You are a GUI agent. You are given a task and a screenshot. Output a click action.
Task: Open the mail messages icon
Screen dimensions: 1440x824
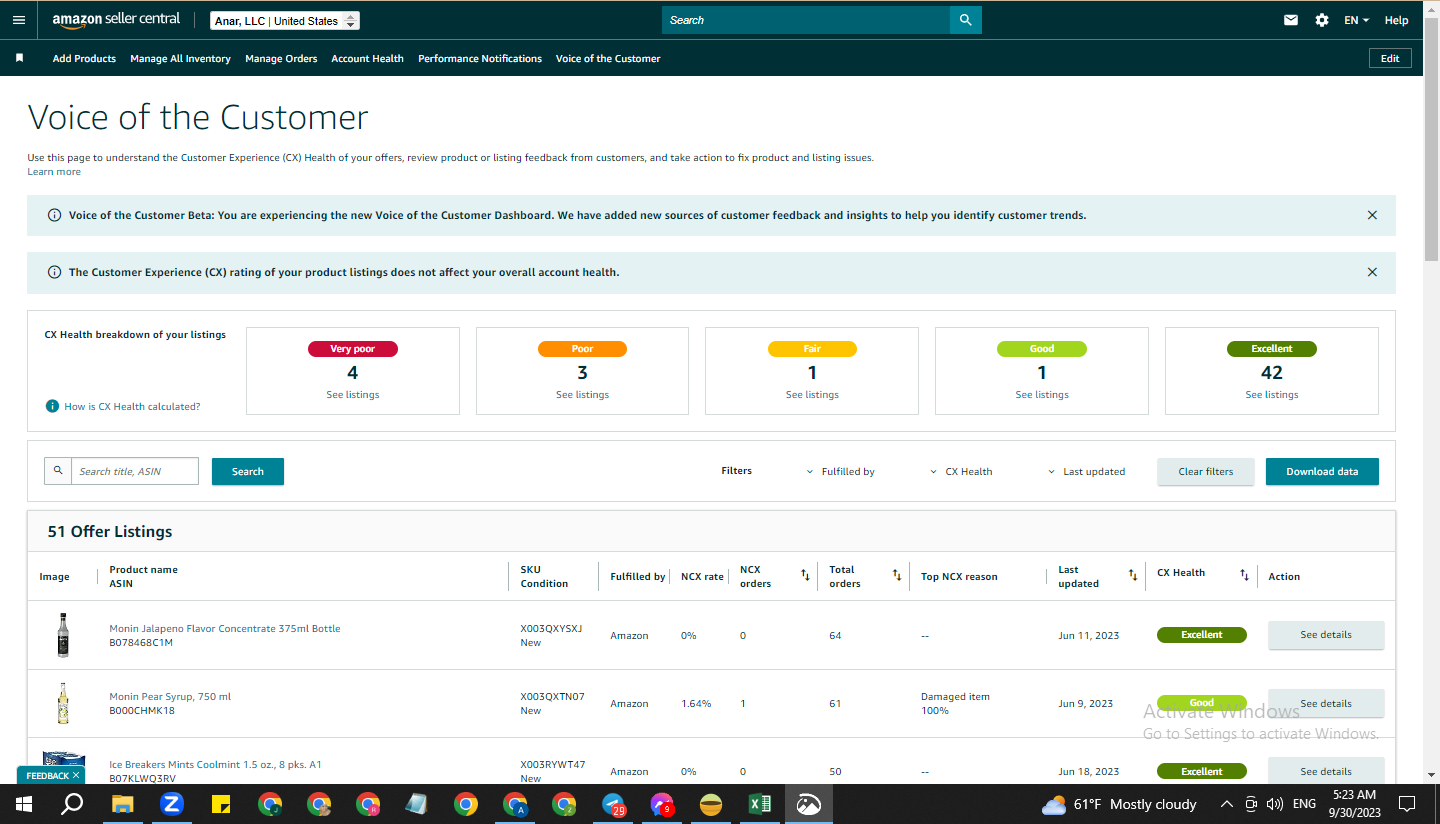pos(1291,20)
